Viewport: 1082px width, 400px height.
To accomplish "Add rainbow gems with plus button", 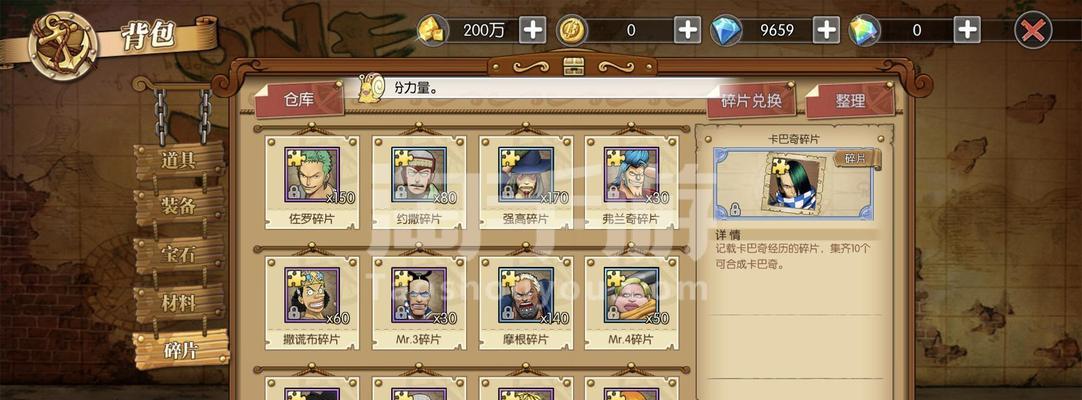I will coord(967,30).
